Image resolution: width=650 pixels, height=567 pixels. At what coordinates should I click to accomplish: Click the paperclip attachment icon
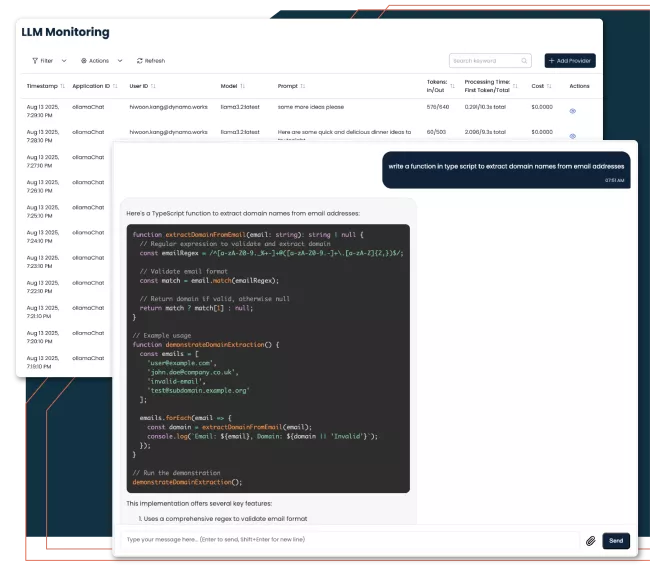pos(590,540)
